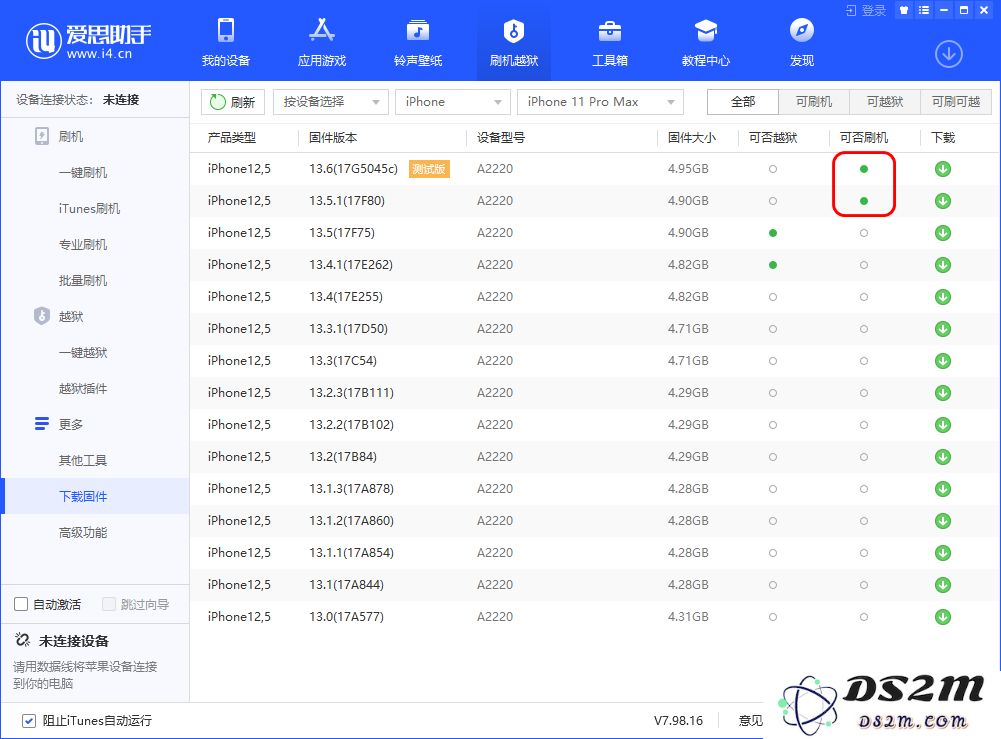
Task: Open the iPhone device type dropdown
Action: coord(453,101)
